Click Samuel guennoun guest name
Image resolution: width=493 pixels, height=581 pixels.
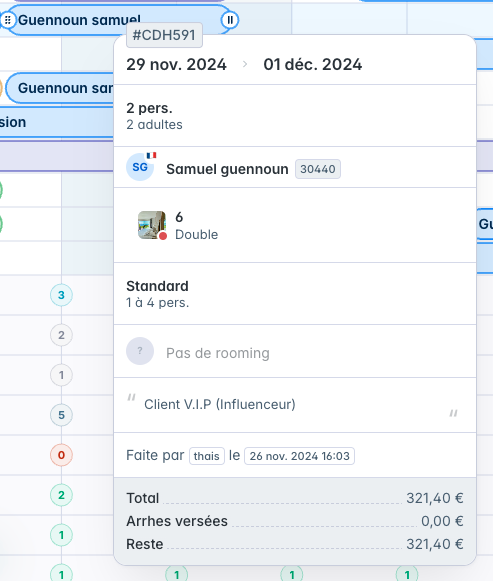click(227, 169)
